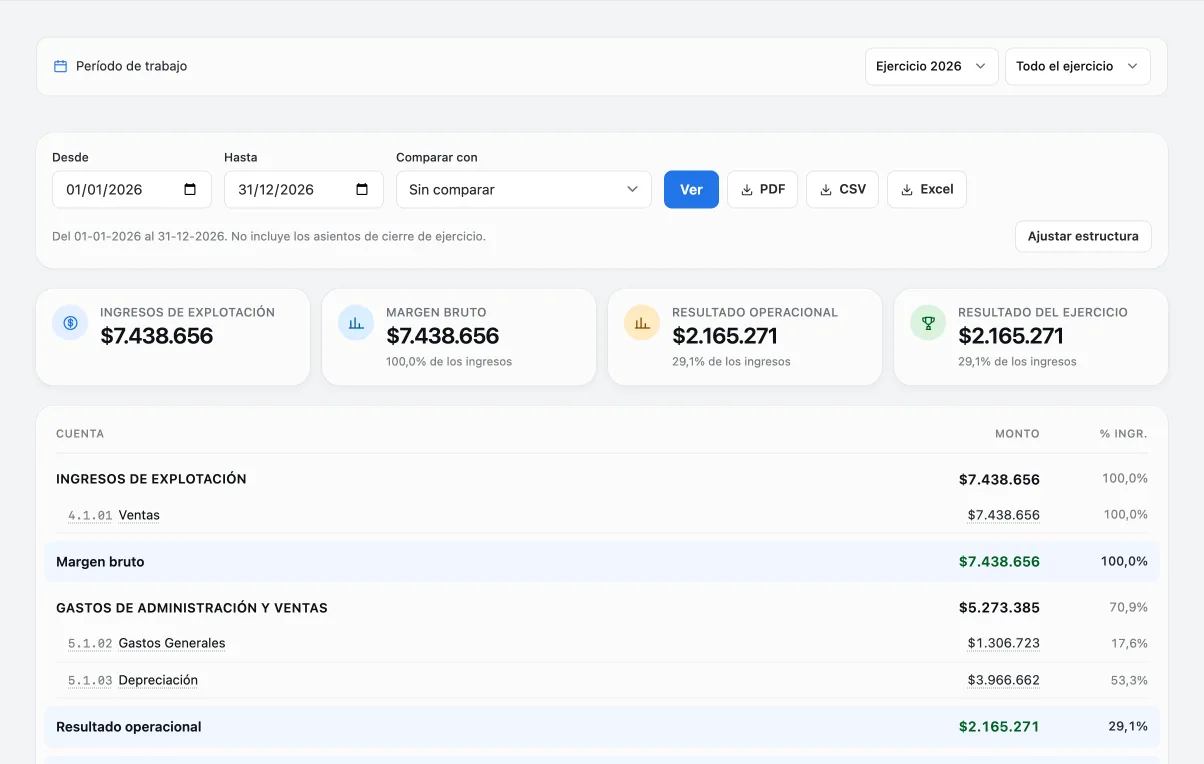Click the period note about asientos de cierre

tap(269, 237)
